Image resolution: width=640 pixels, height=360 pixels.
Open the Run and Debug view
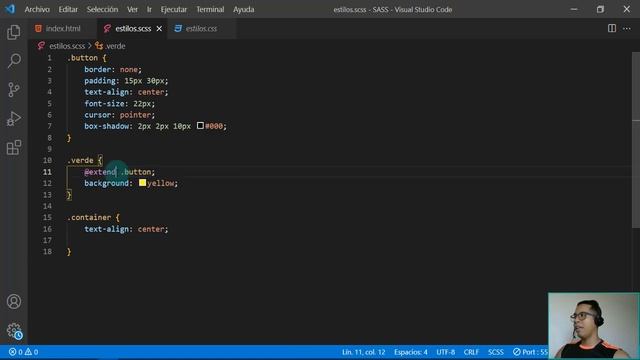pyautogui.click(x=13, y=118)
